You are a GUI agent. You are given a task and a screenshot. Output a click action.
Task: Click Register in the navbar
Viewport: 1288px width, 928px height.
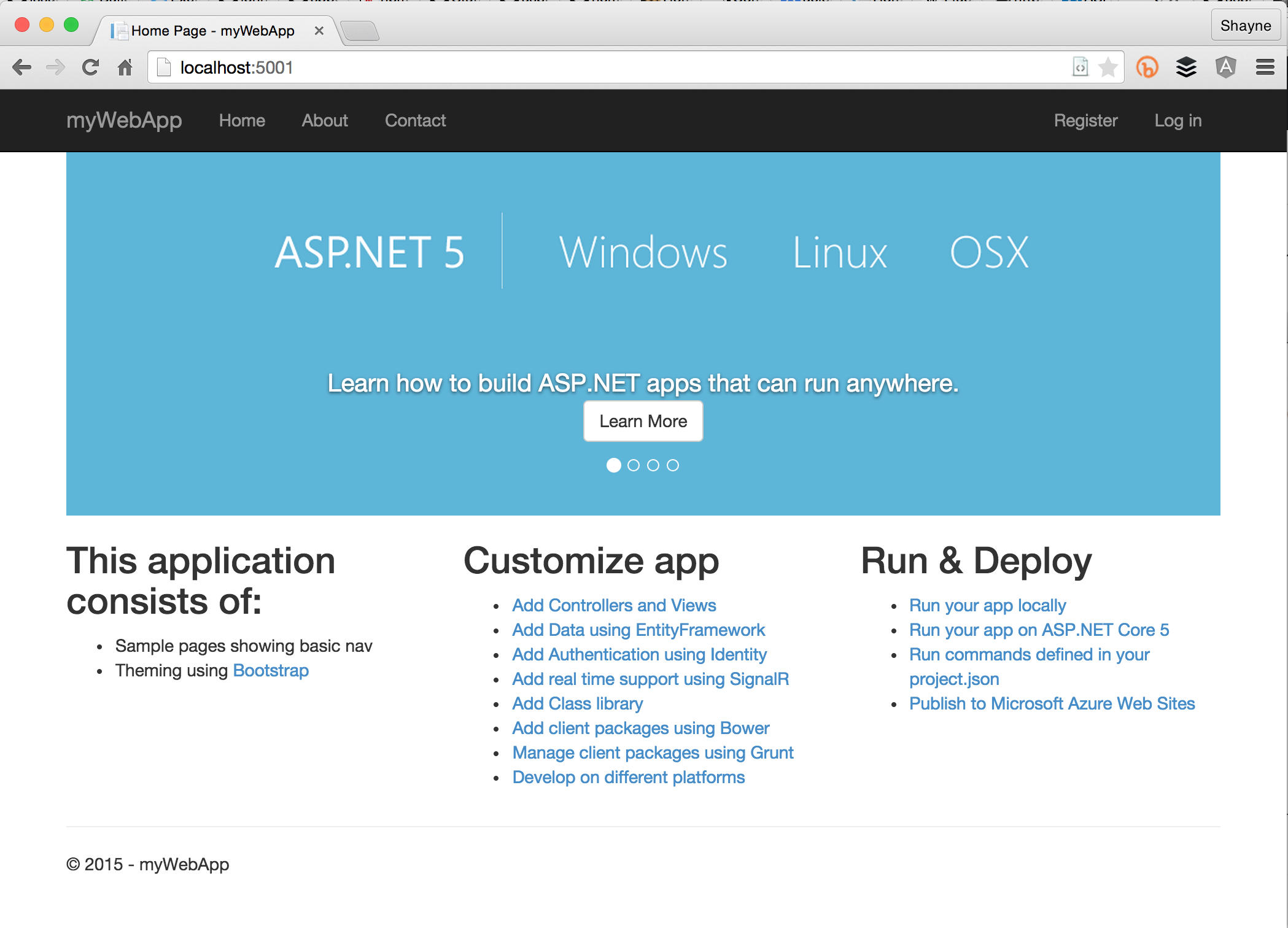point(1085,120)
